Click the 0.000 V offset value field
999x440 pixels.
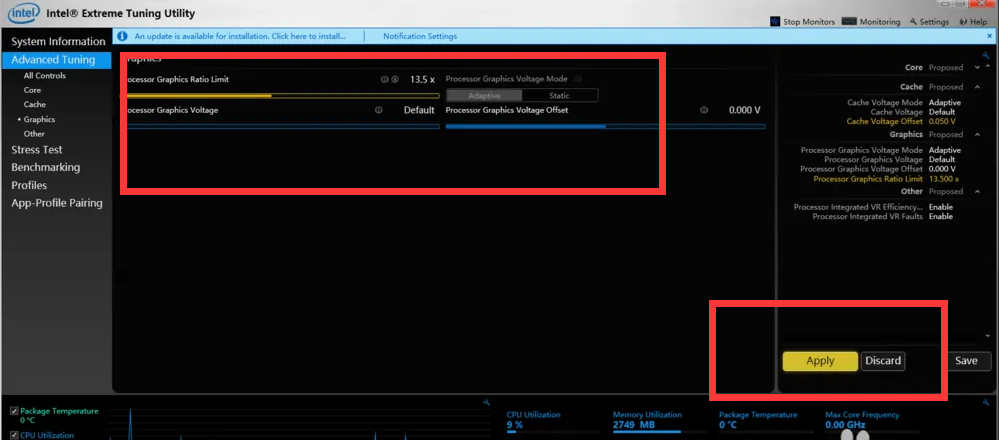[745, 110]
